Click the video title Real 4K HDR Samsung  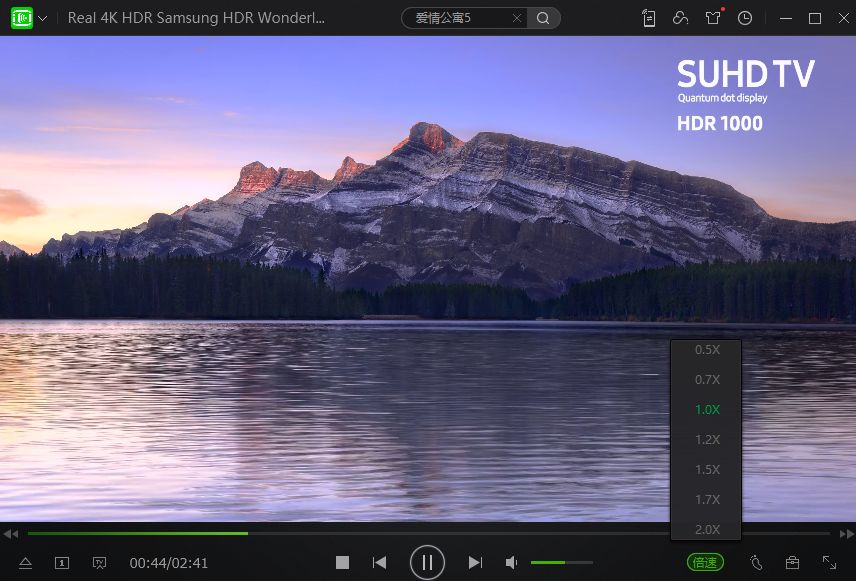click(196, 18)
